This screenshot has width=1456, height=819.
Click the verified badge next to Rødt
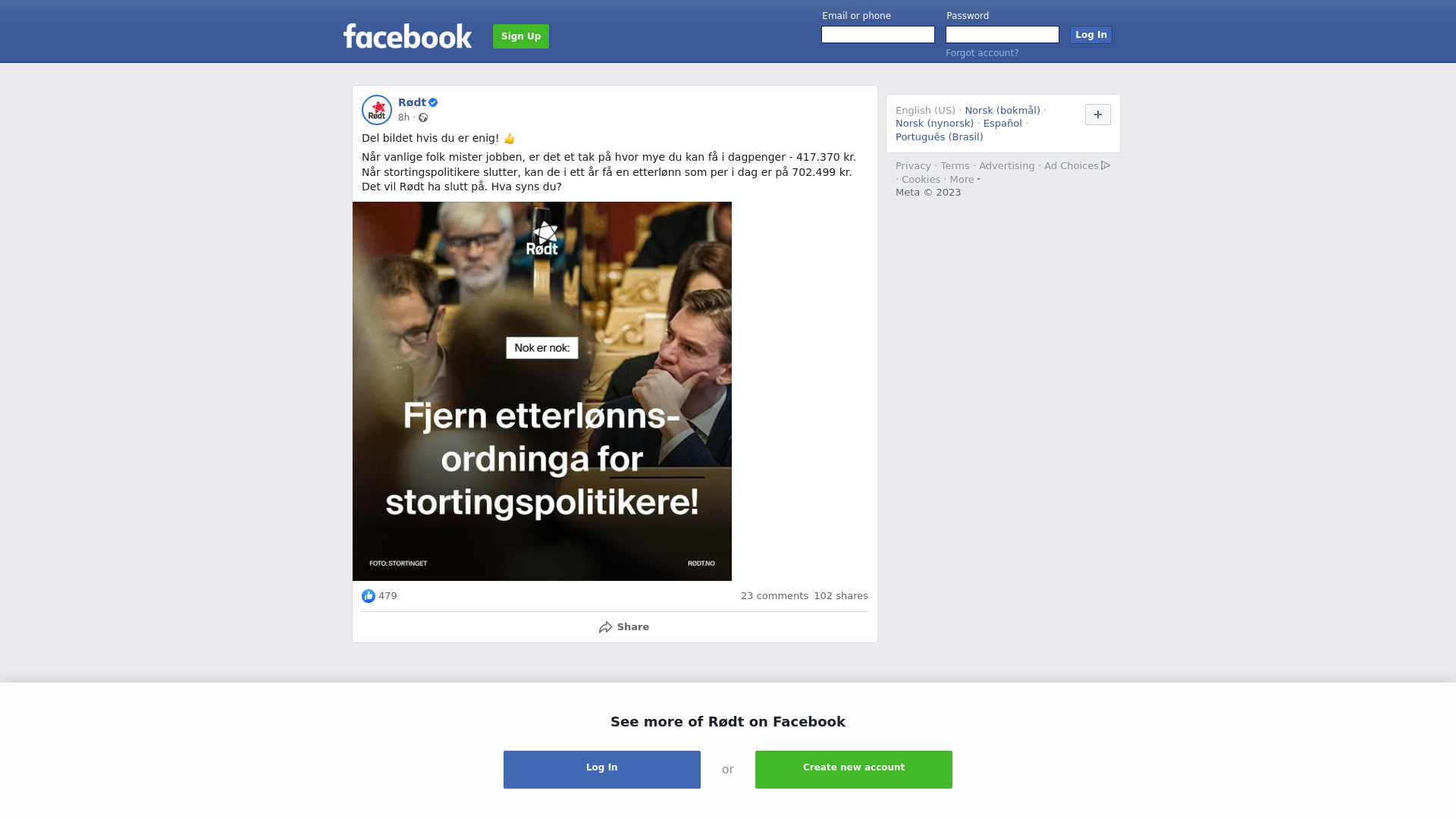pos(433,102)
